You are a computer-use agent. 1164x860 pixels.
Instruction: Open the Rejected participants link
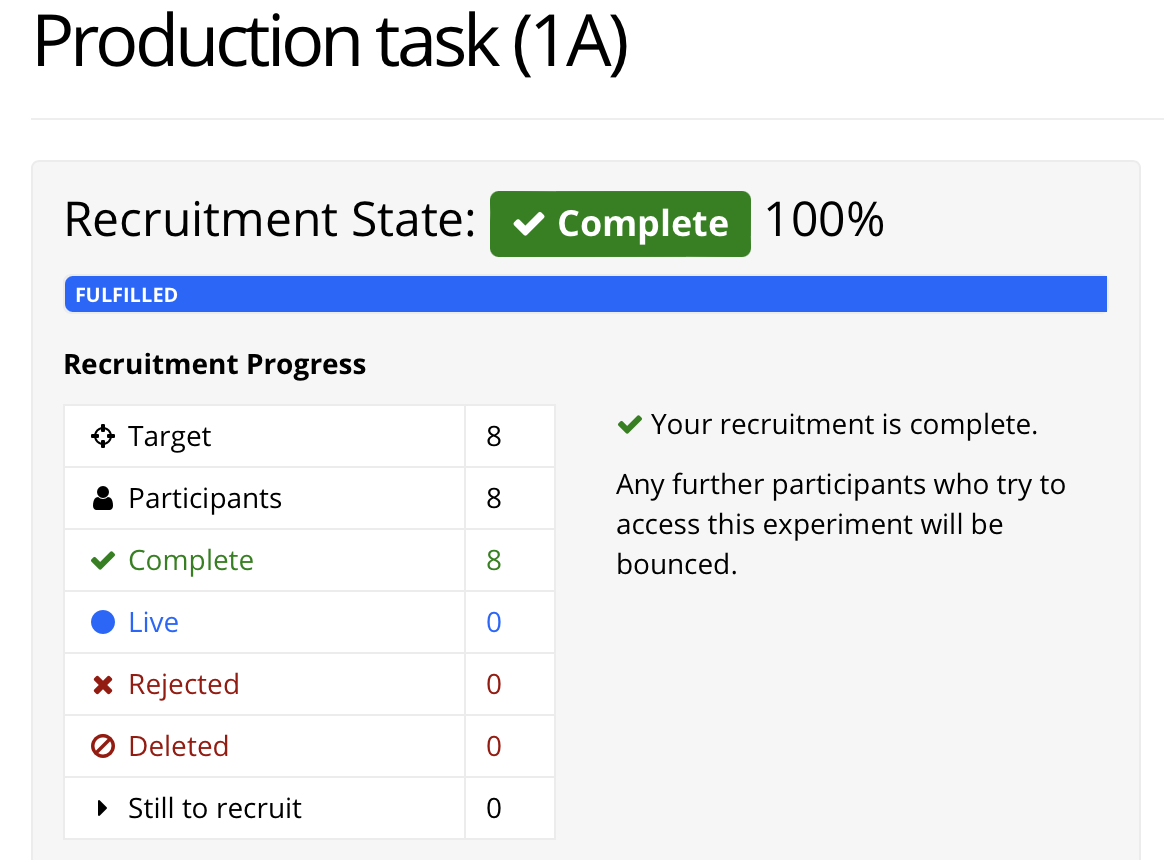pos(183,685)
